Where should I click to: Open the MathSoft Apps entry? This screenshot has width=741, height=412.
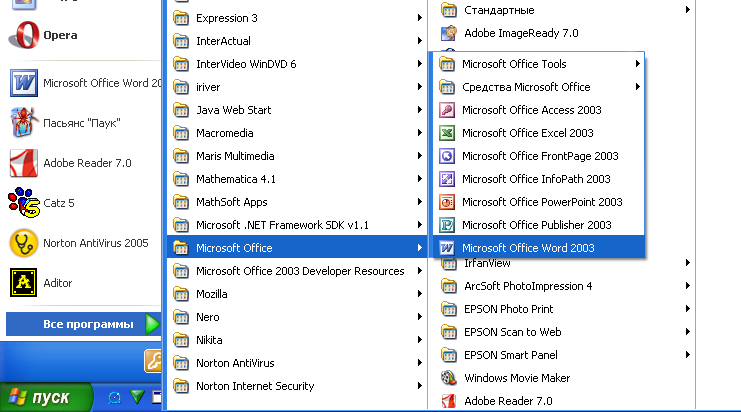pos(297,202)
